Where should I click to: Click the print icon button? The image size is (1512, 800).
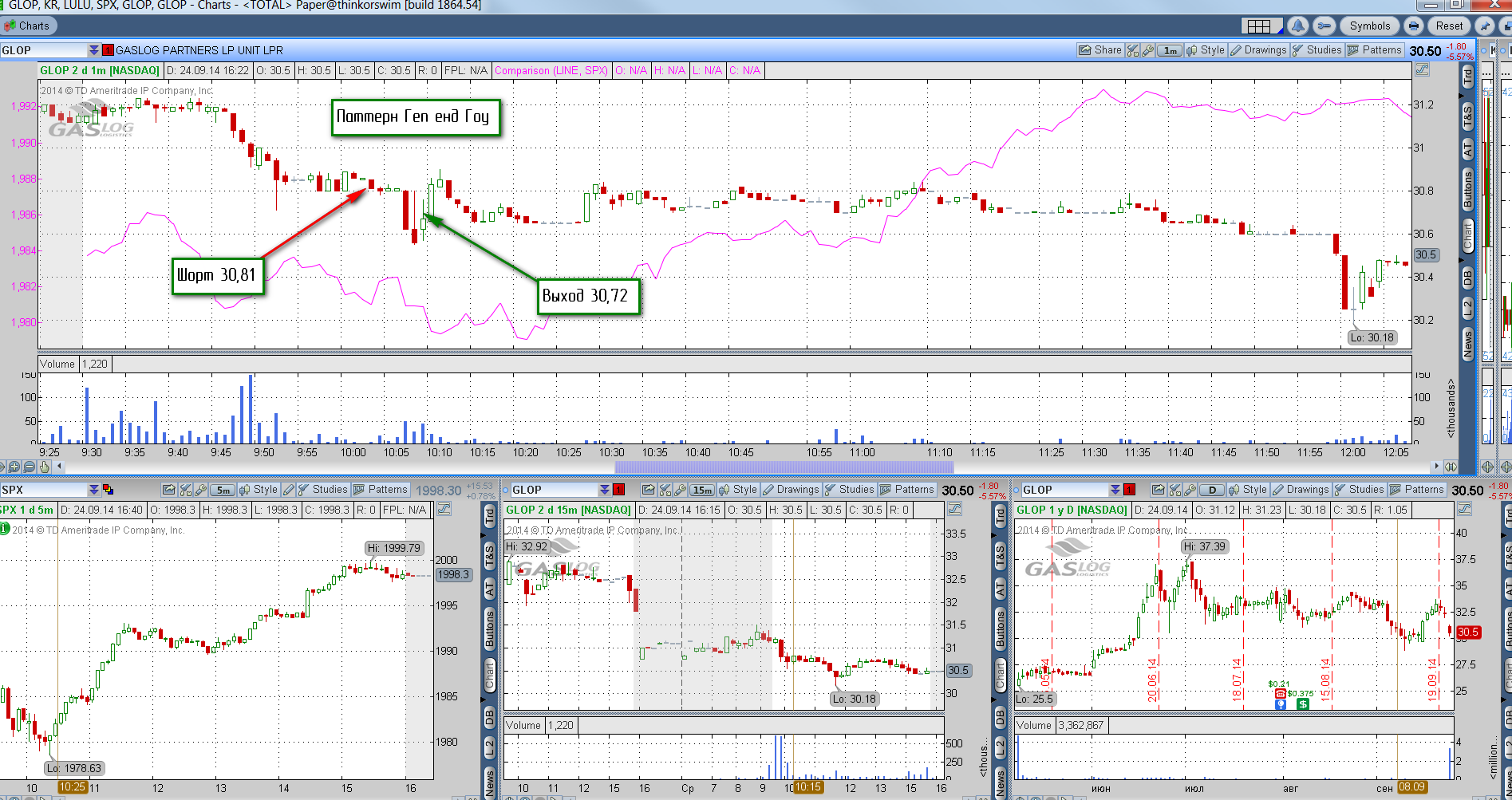(x=1414, y=26)
